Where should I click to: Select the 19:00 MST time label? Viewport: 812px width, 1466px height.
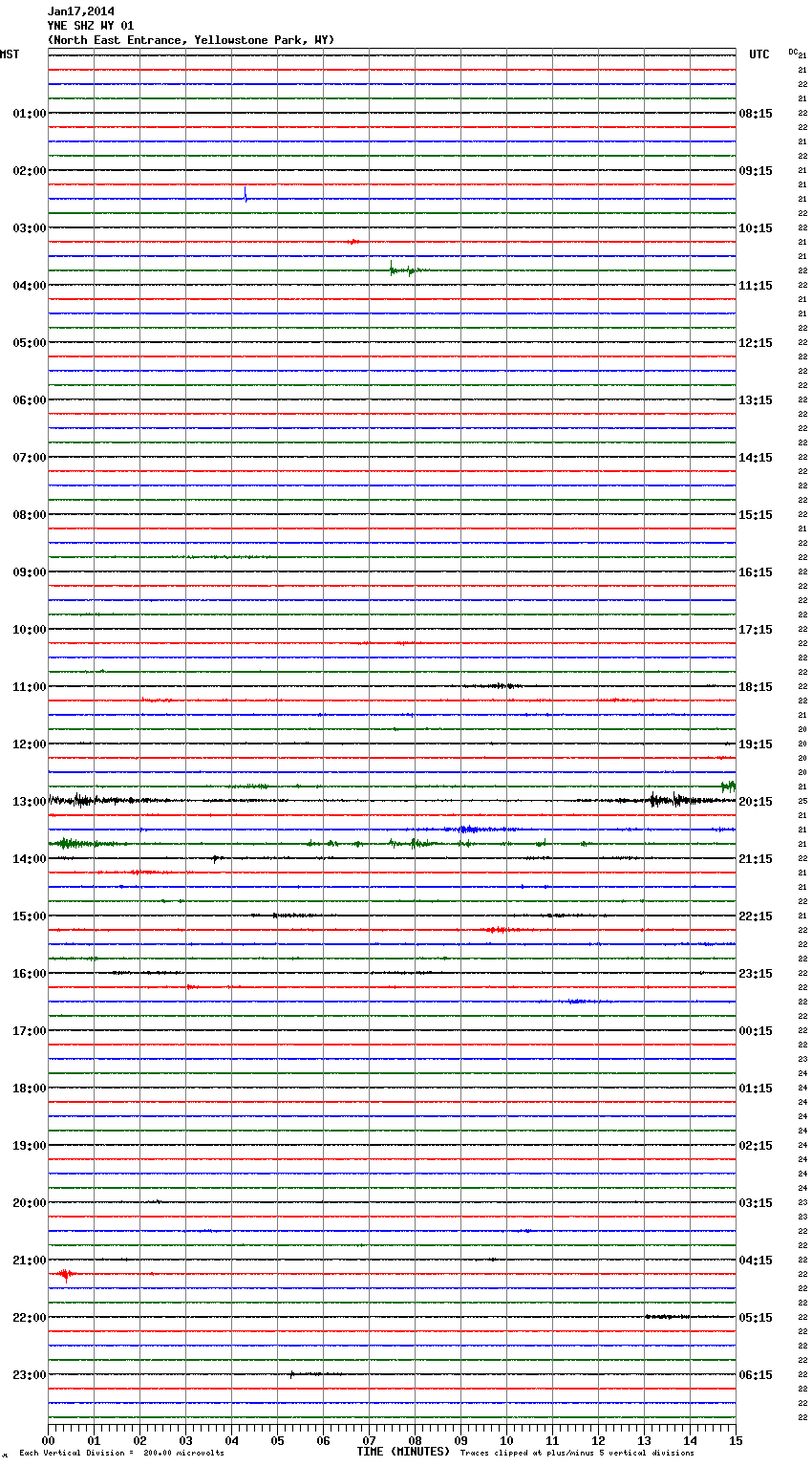point(29,1146)
